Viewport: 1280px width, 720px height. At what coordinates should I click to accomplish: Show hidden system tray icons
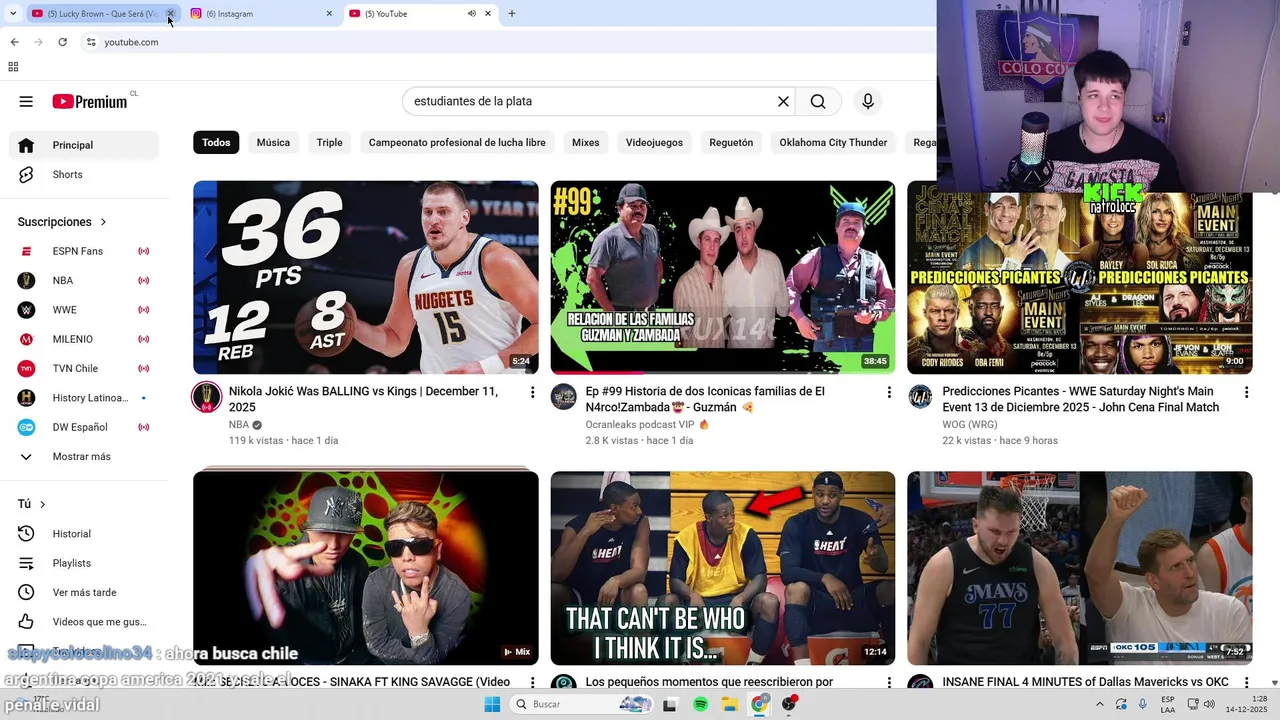[x=1100, y=705]
